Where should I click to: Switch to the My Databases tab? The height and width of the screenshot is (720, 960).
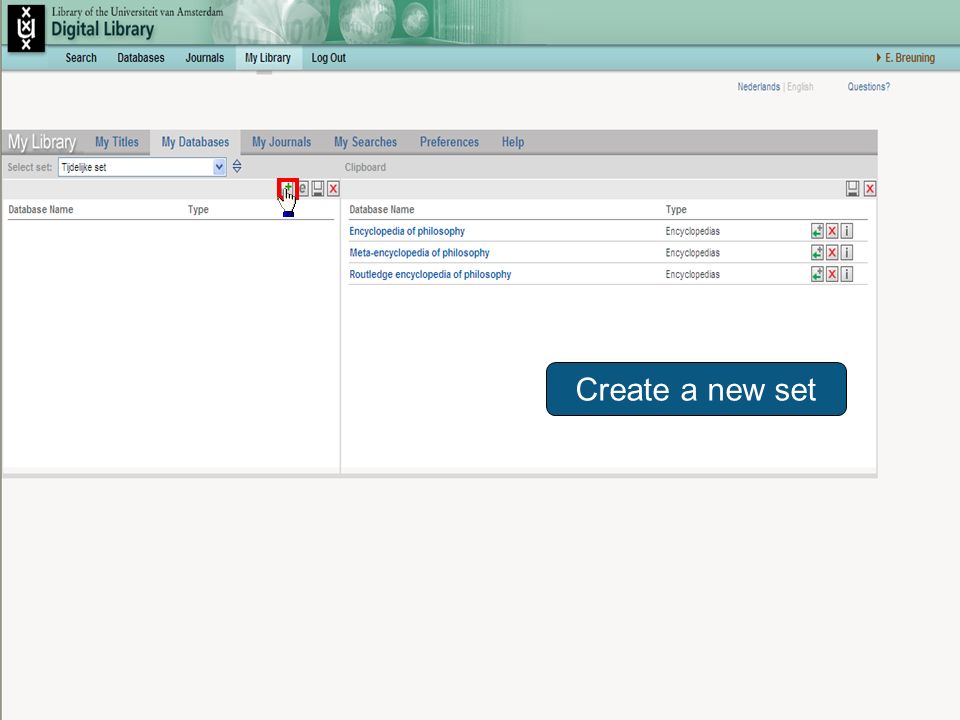coord(195,142)
